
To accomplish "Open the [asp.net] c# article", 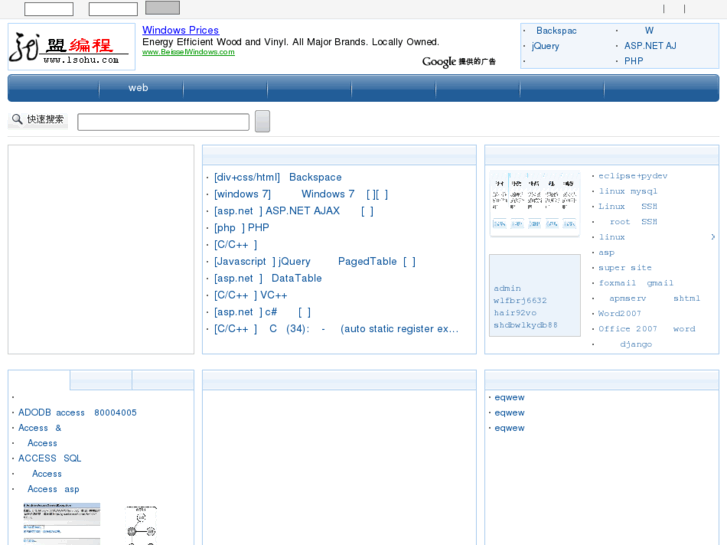I will coord(262,312).
